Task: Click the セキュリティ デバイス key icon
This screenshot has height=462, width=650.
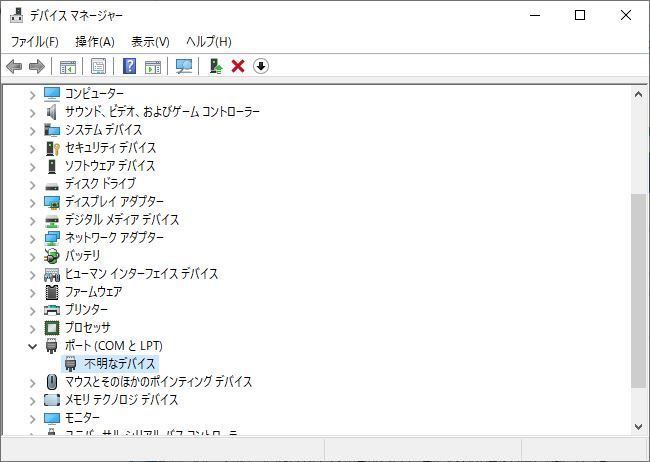Action: coord(52,148)
